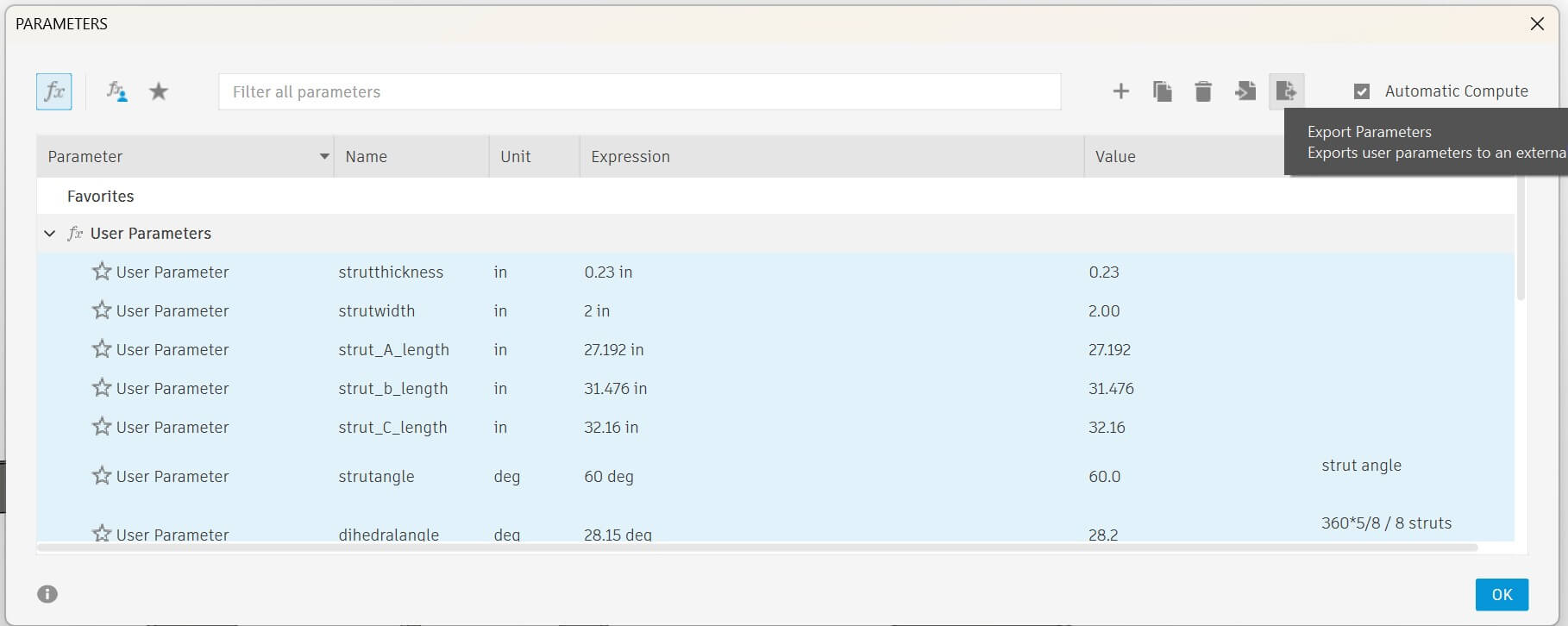This screenshot has height=626, width=1568.
Task: Collapse the User Parameters group
Action: [x=50, y=234]
